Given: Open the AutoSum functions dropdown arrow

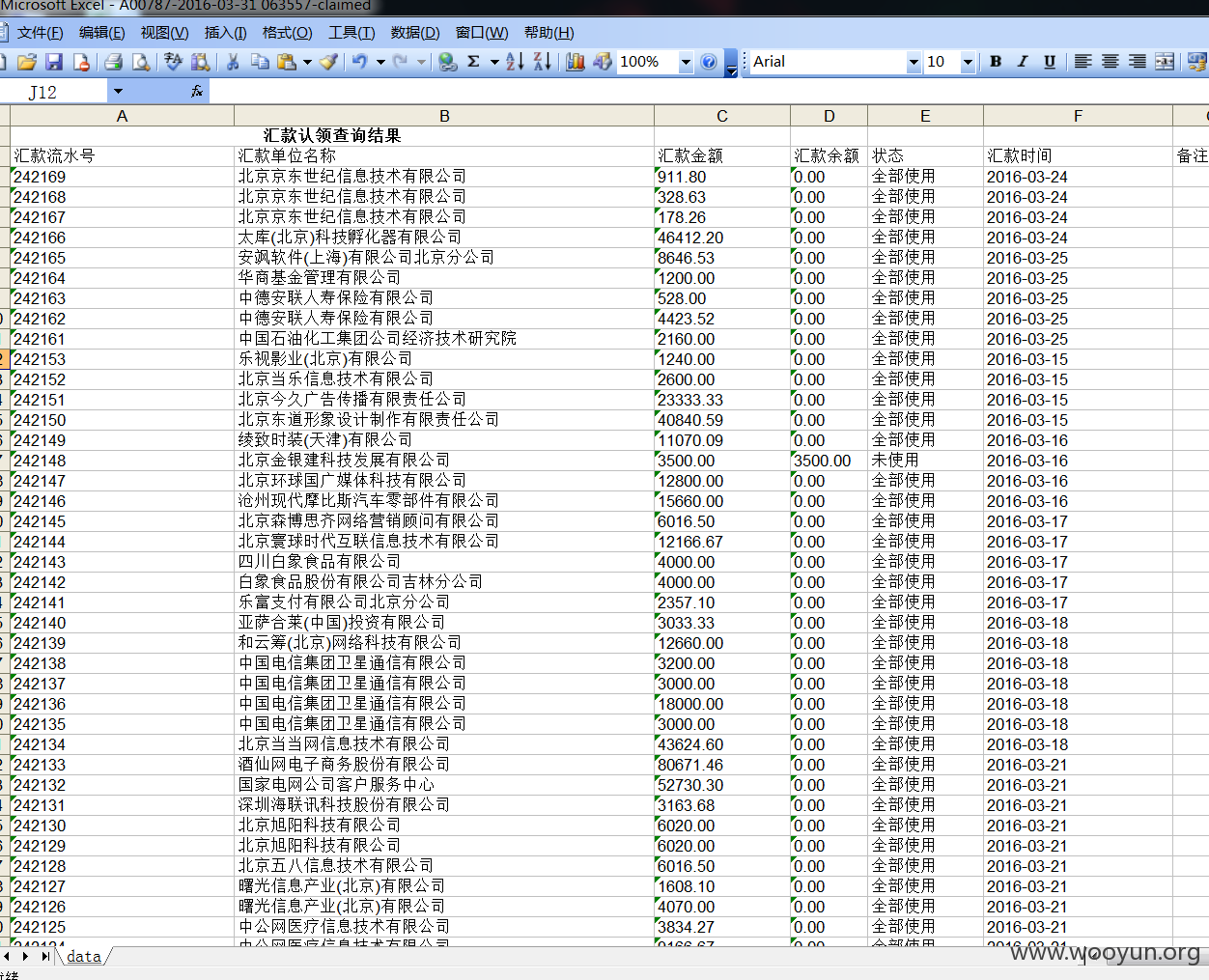Looking at the screenshot, I should (x=494, y=63).
